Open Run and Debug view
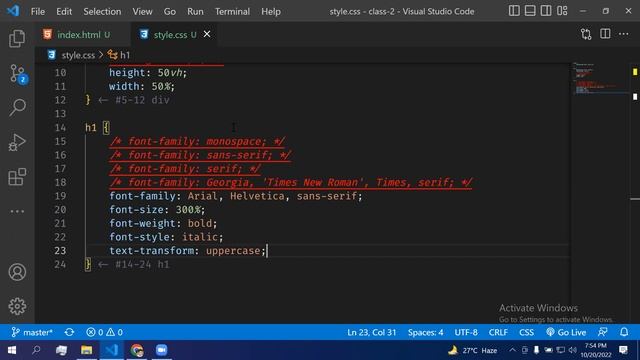The image size is (640, 360). point(17,142)
